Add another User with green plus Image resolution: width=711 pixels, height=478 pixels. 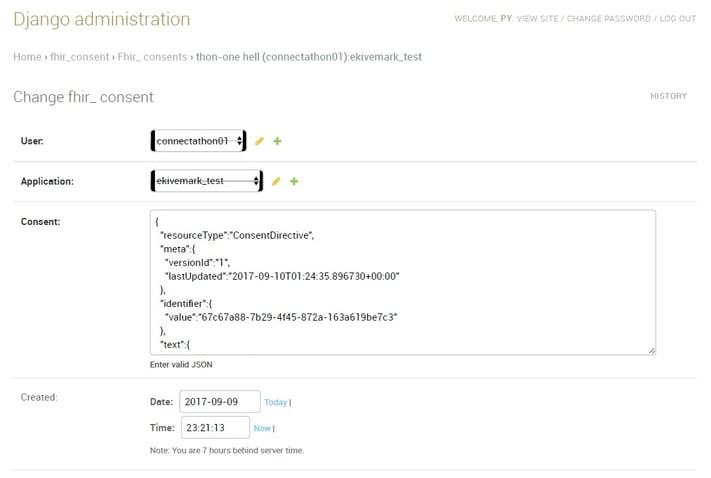(277, 141)
